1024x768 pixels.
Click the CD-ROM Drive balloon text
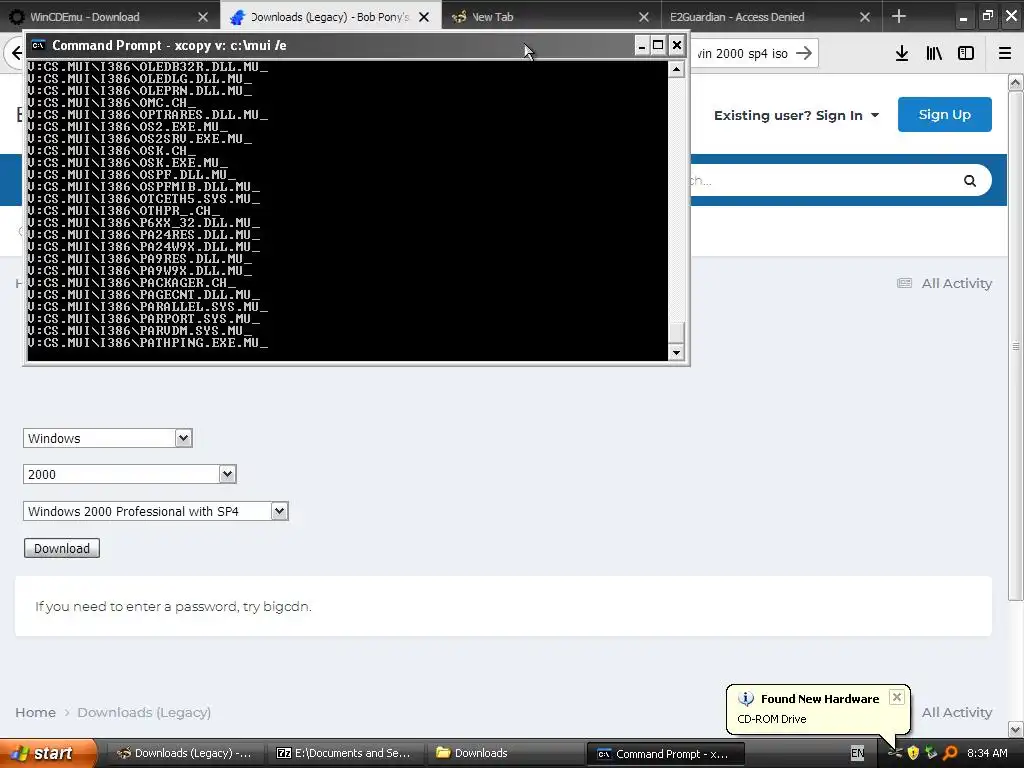coord(771,719)
